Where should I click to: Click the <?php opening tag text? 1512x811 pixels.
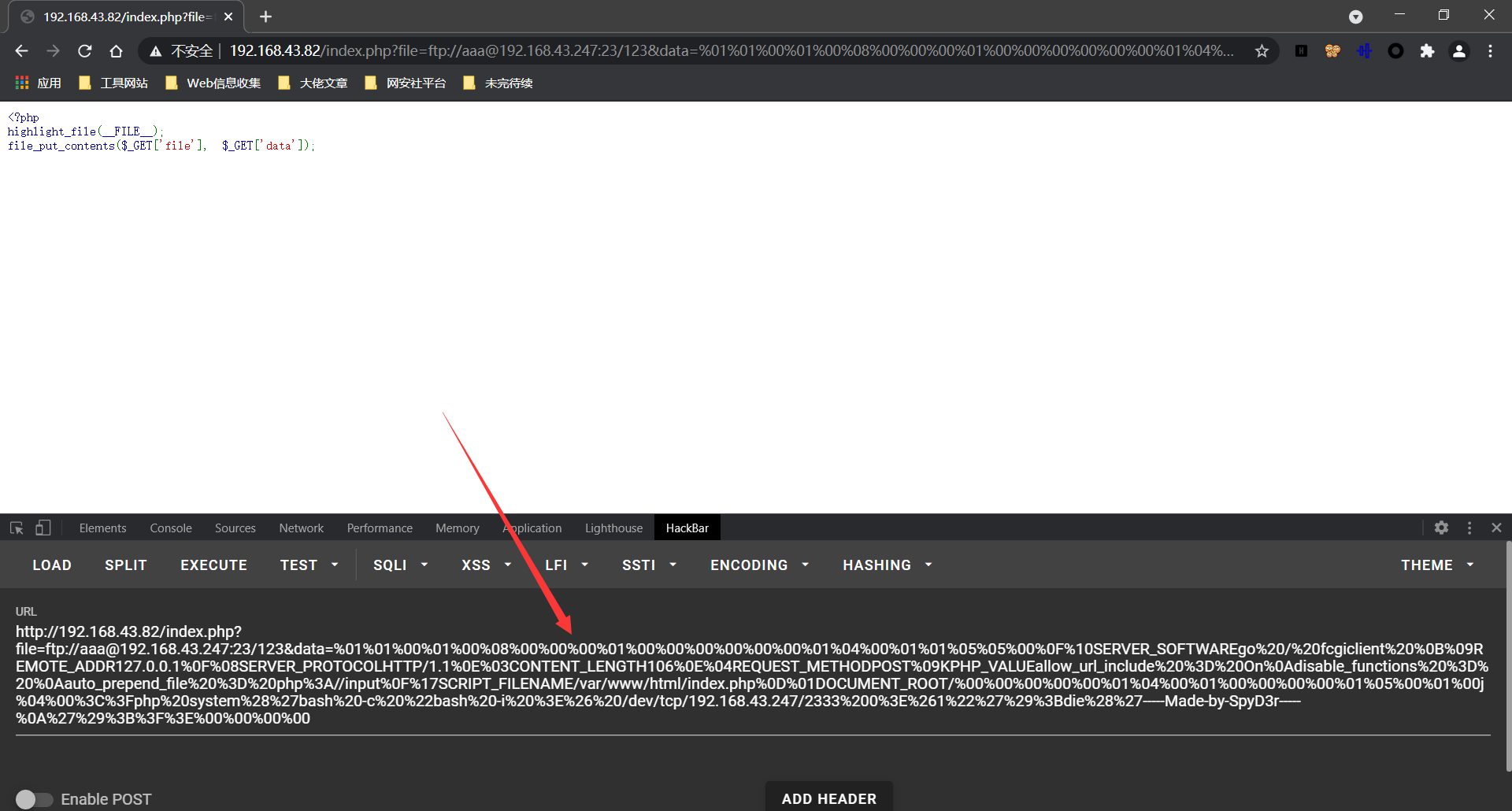[24, 117]
